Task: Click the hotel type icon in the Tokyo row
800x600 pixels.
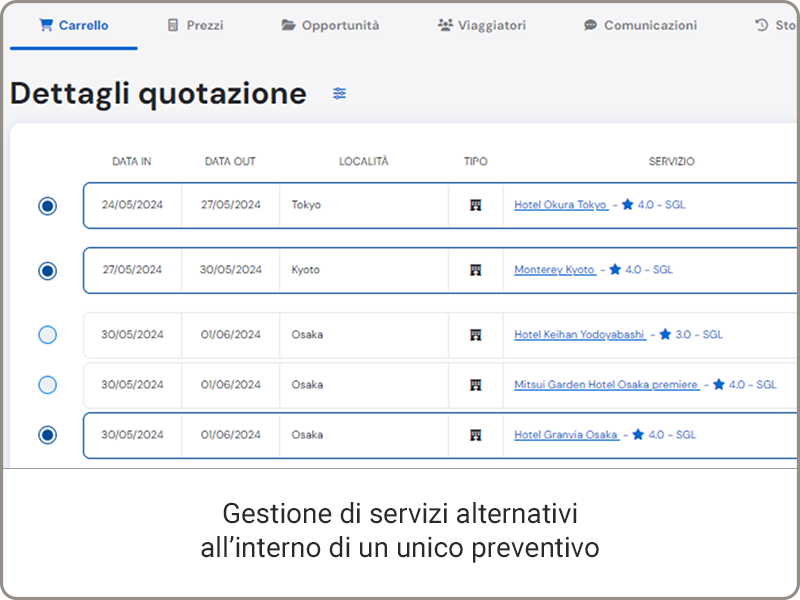Action: (x=476, y=205)
